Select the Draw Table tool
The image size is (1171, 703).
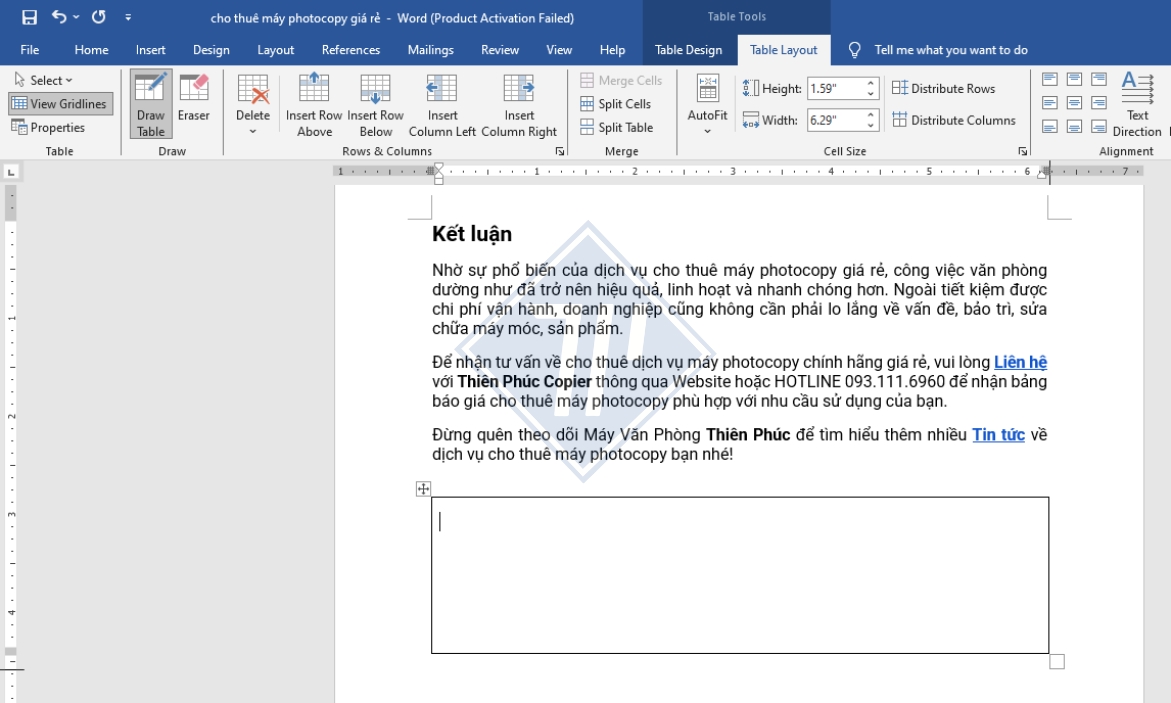point(150,104)
